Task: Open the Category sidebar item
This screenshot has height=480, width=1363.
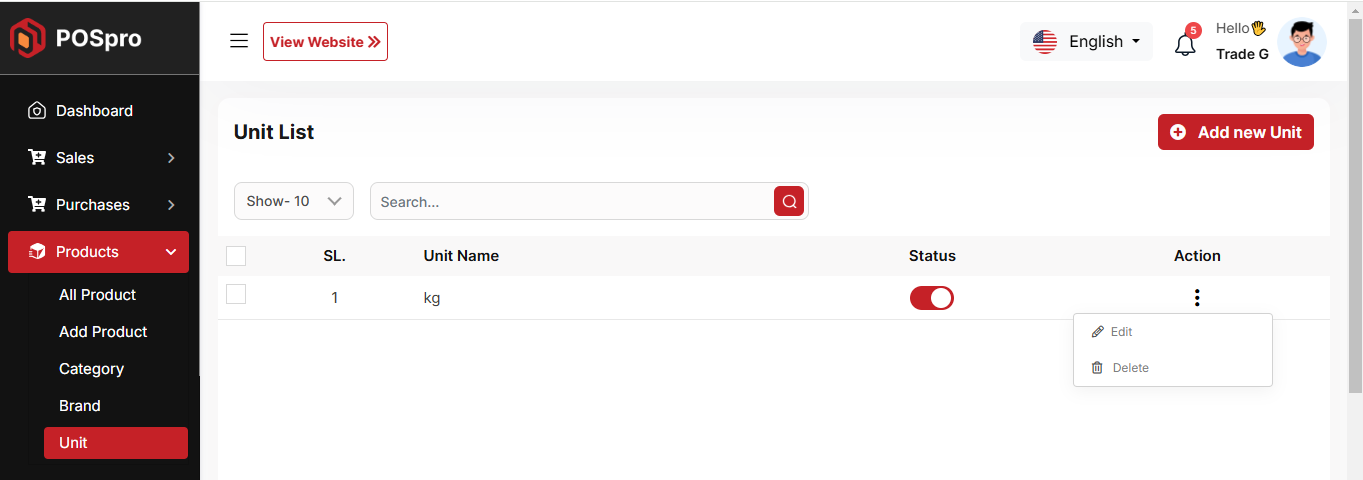Action: tap(91, 369)
